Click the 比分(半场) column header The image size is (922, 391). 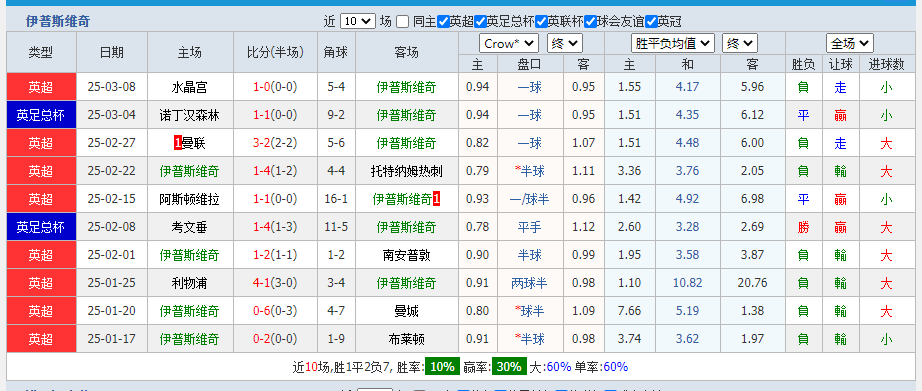coord(275,52)
